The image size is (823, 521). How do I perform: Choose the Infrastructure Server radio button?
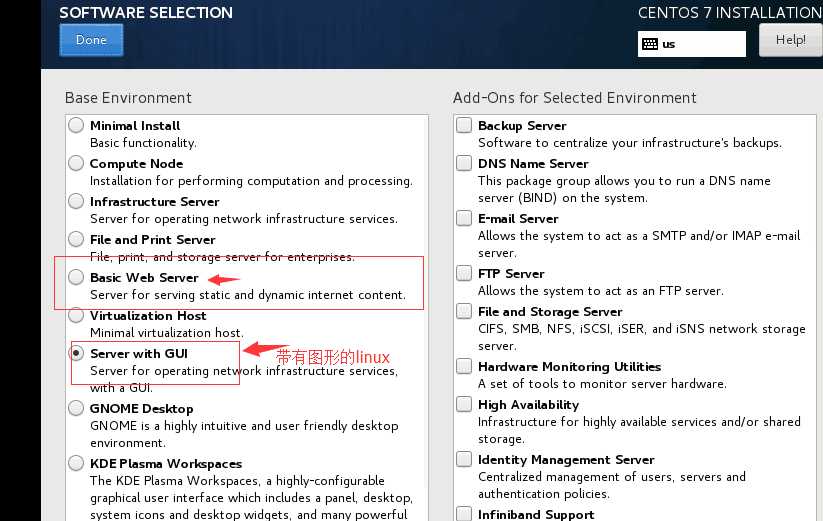click(76, 201)
